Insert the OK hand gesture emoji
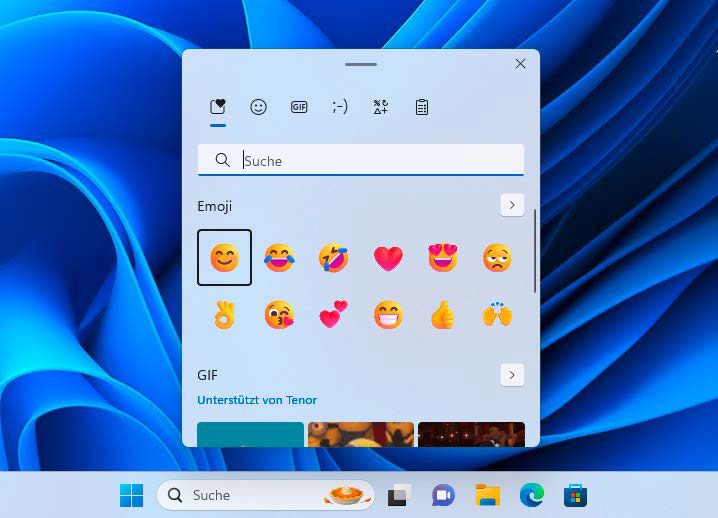The width and height of the screenshot is (718, 518). (224, 315)
